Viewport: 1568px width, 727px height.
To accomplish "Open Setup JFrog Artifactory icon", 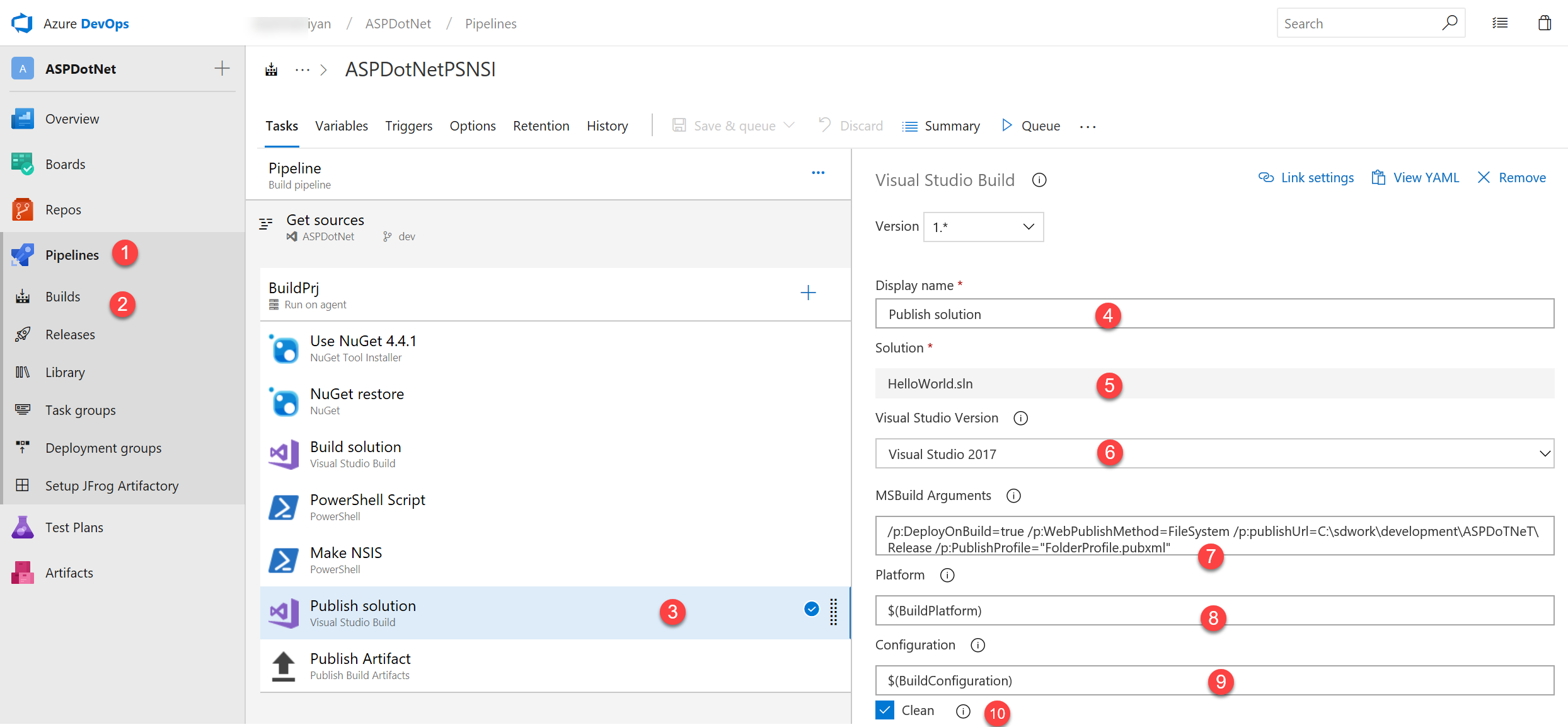I will click(x=23, y=486).
